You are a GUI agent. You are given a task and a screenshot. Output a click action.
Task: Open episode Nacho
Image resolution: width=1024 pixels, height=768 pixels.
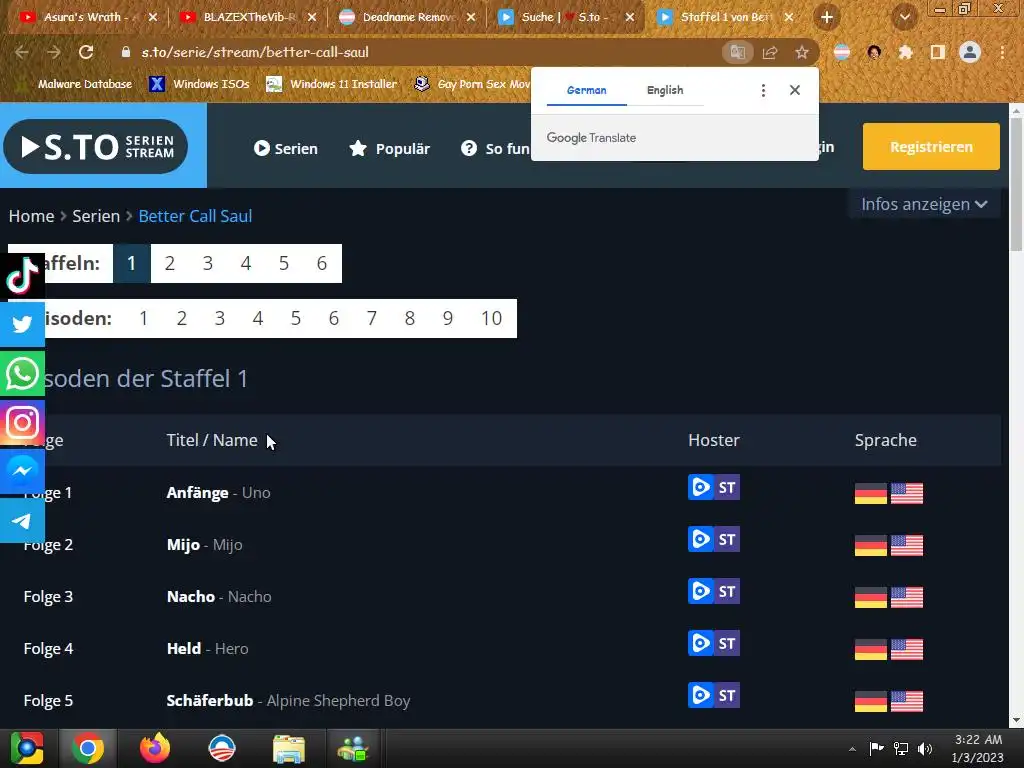coord(219,596)
